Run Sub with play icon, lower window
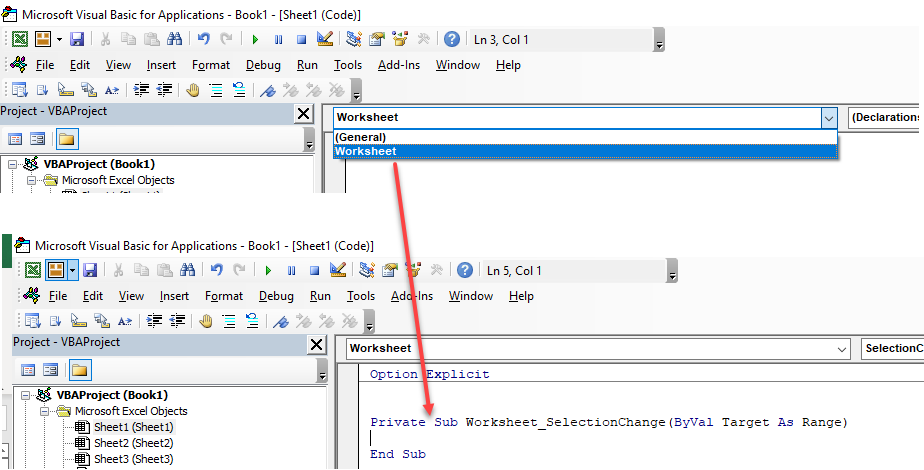924x470 pixels. pyautogui.click(x=268, y=270)
